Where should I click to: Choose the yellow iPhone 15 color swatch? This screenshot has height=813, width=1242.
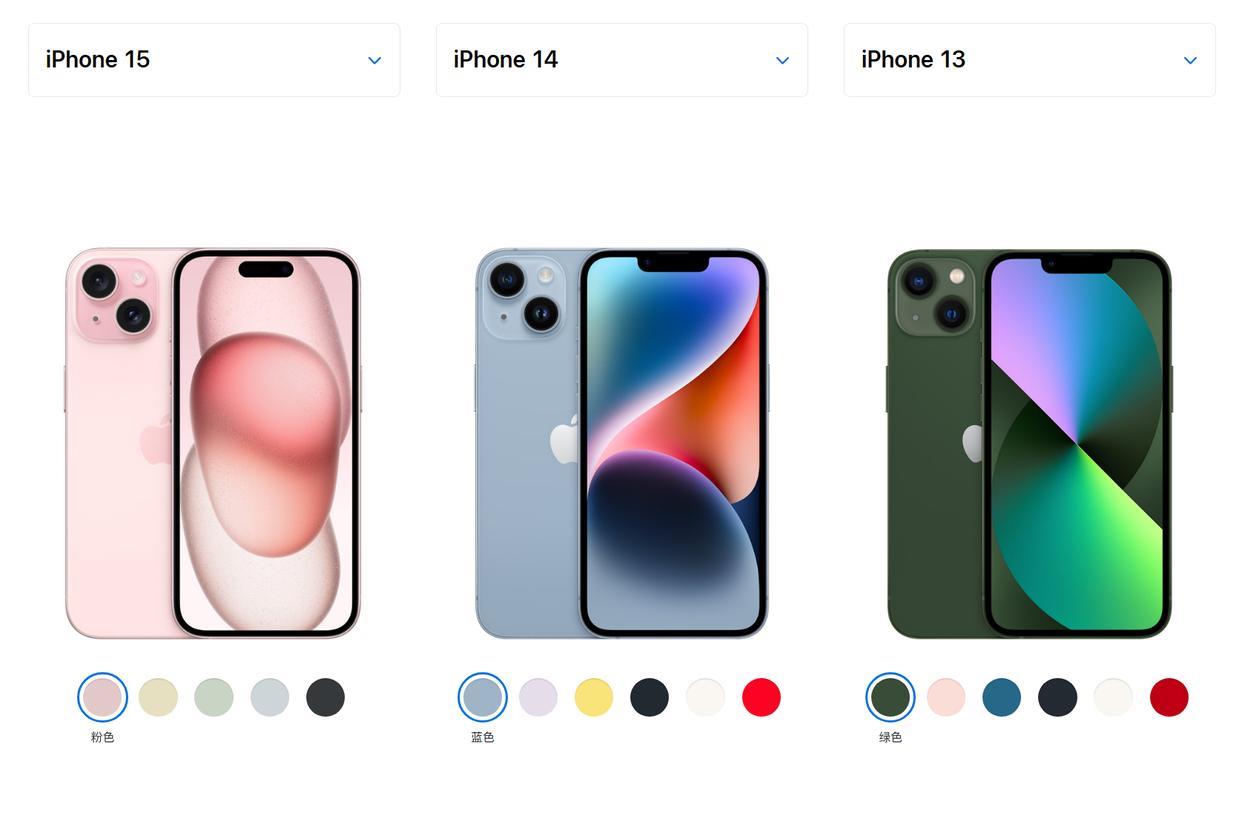click(158, 697)
